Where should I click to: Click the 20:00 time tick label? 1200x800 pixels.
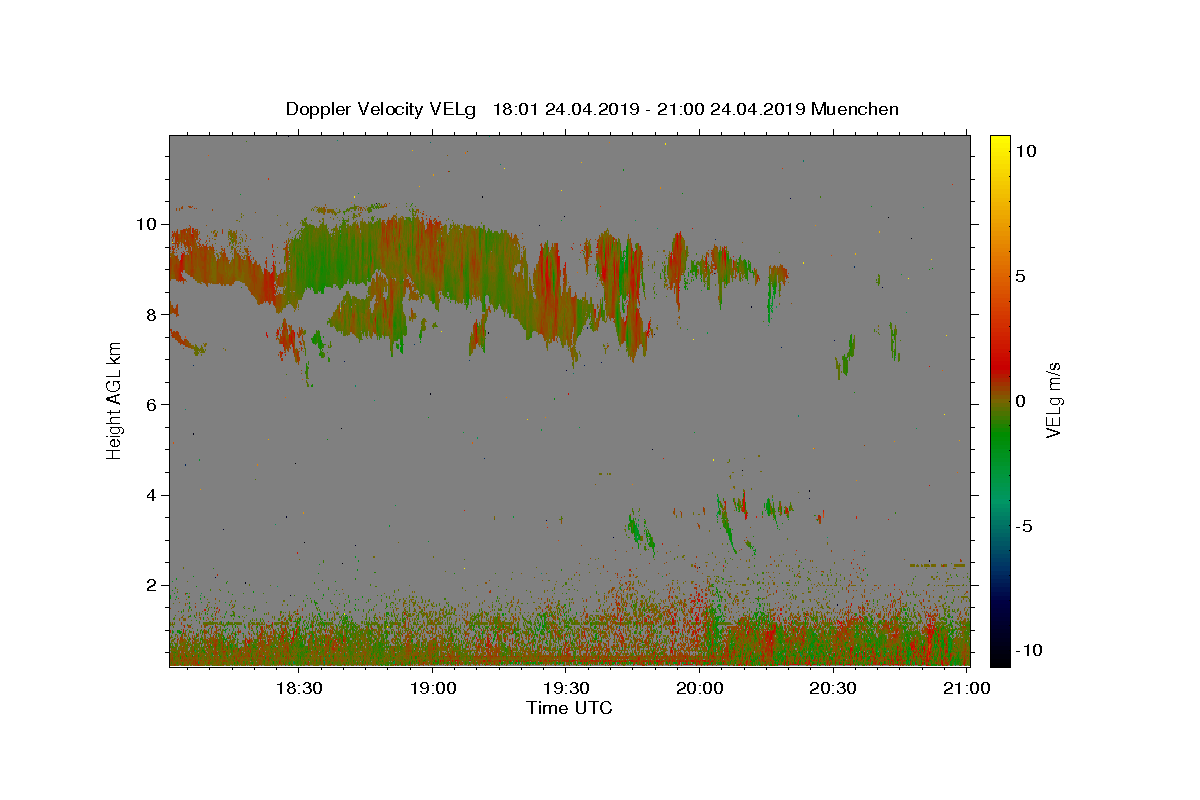click(700, 688)
